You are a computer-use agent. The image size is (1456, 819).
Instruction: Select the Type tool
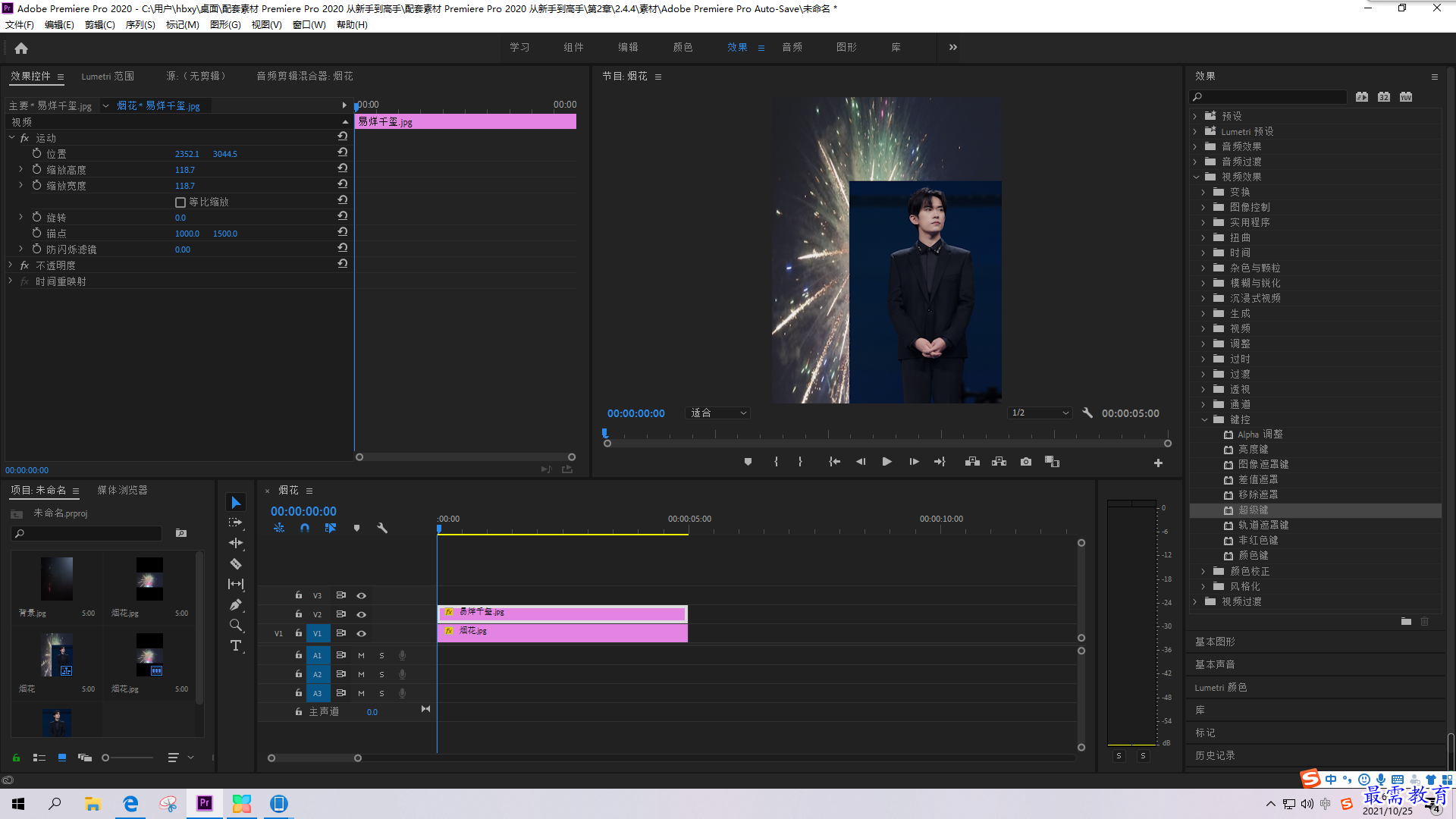pos(236,645)
